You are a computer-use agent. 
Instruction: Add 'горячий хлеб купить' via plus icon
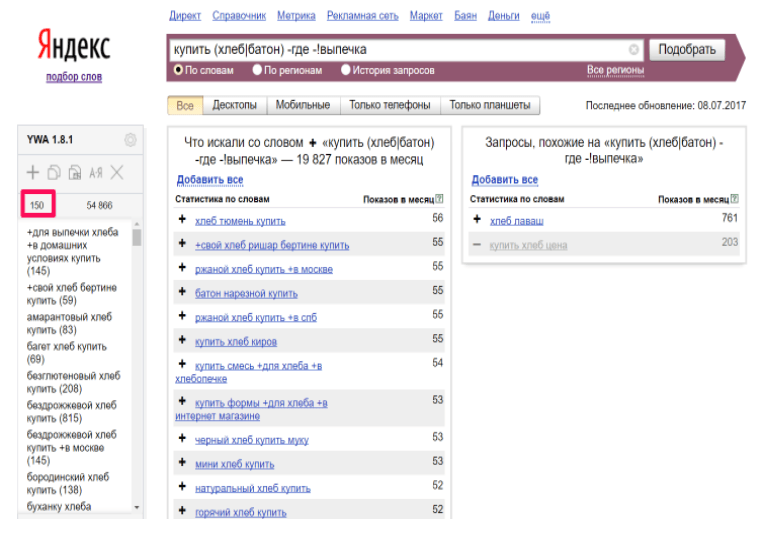[x=182, y=510]
